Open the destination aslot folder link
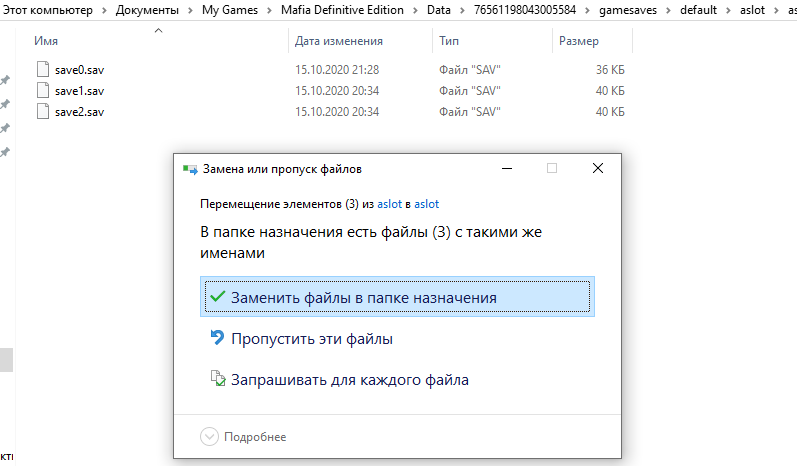Viewport: 797px width, 466px height. [x=427, y=203]
